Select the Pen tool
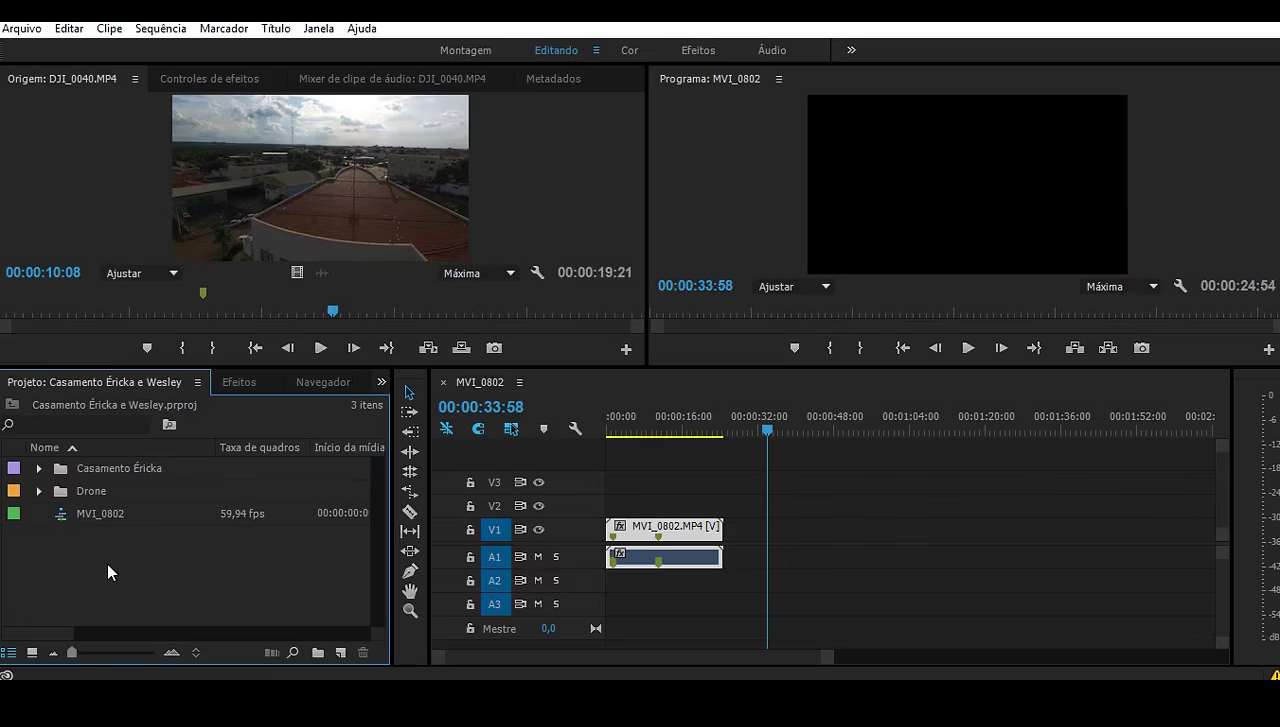This screenshot has height=727, width=1280. tap(409, 571)
